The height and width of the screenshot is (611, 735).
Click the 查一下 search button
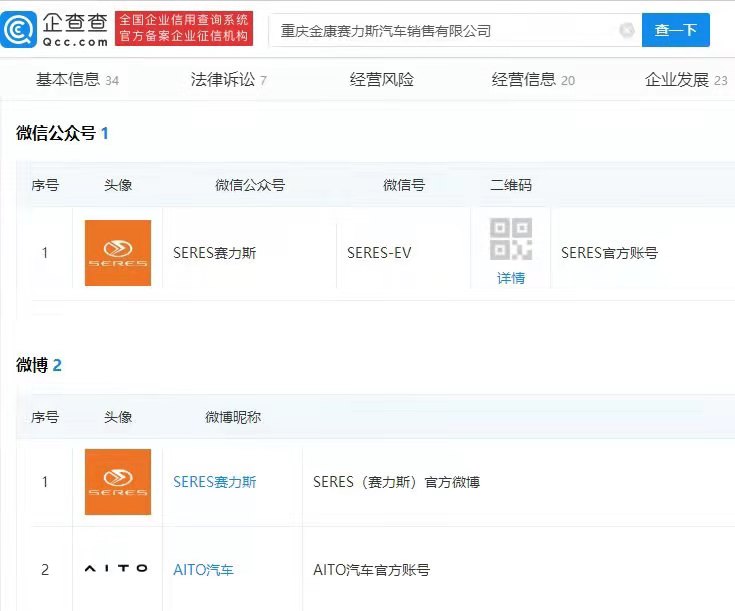click(675, 30)
